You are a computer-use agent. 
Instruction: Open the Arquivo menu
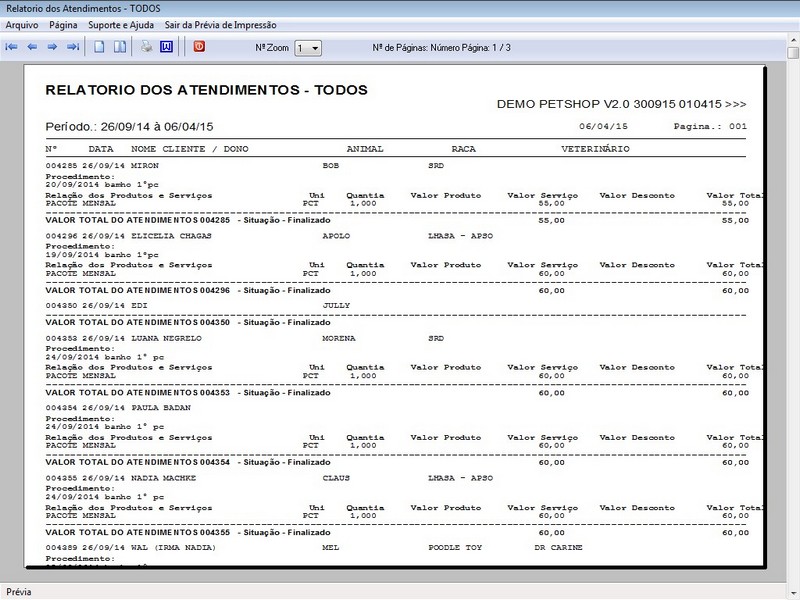coord(22,25)
